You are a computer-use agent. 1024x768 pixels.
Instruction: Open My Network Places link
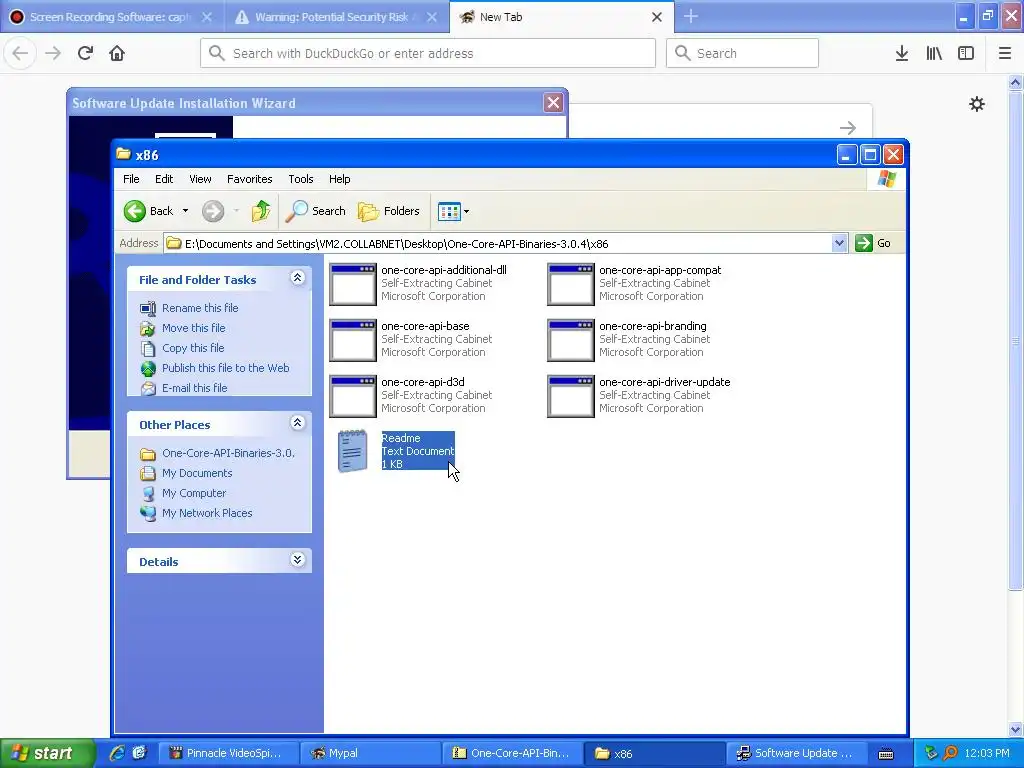coord(207,513)
